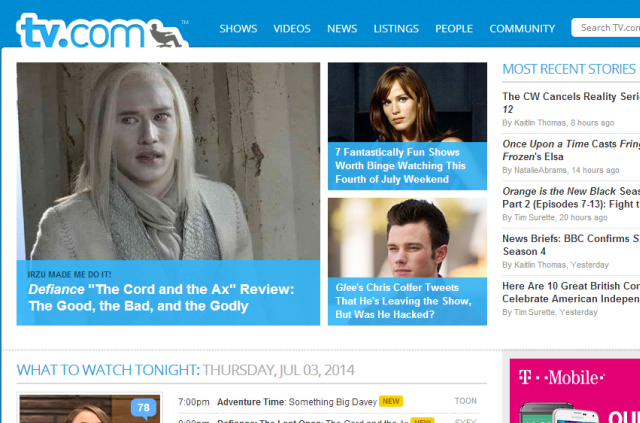Screen dimensions: 640x423
Task: Select LISTINGS in the navigation bar
Action: click(396, 29)
